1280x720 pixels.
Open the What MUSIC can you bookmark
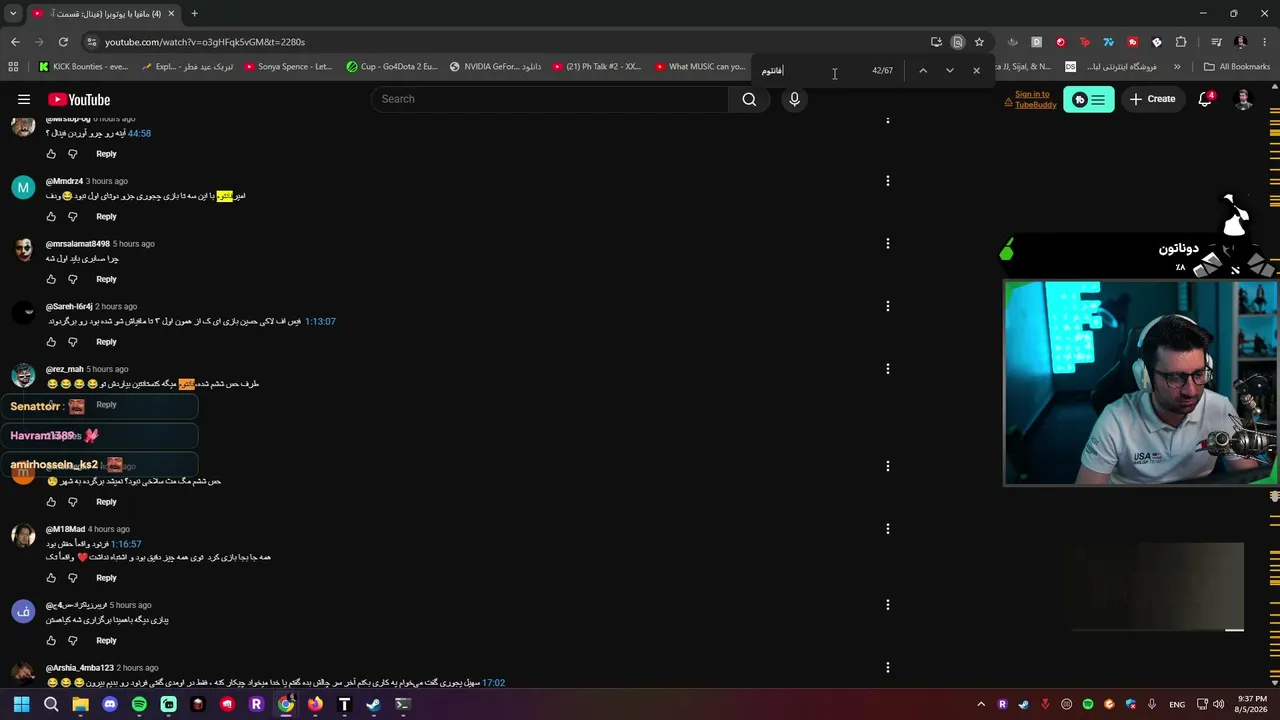[700, 67]
